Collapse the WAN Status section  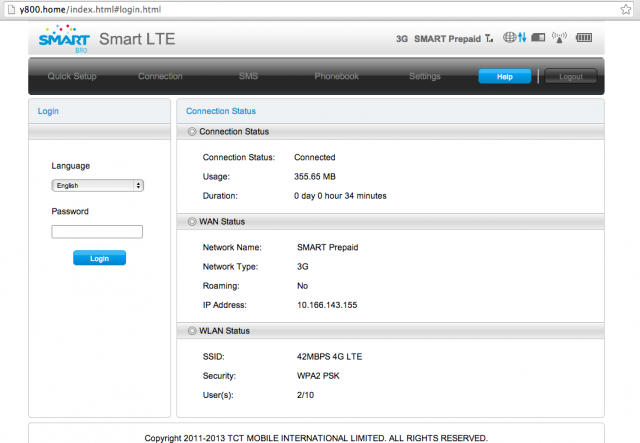(x=192, y=222)
